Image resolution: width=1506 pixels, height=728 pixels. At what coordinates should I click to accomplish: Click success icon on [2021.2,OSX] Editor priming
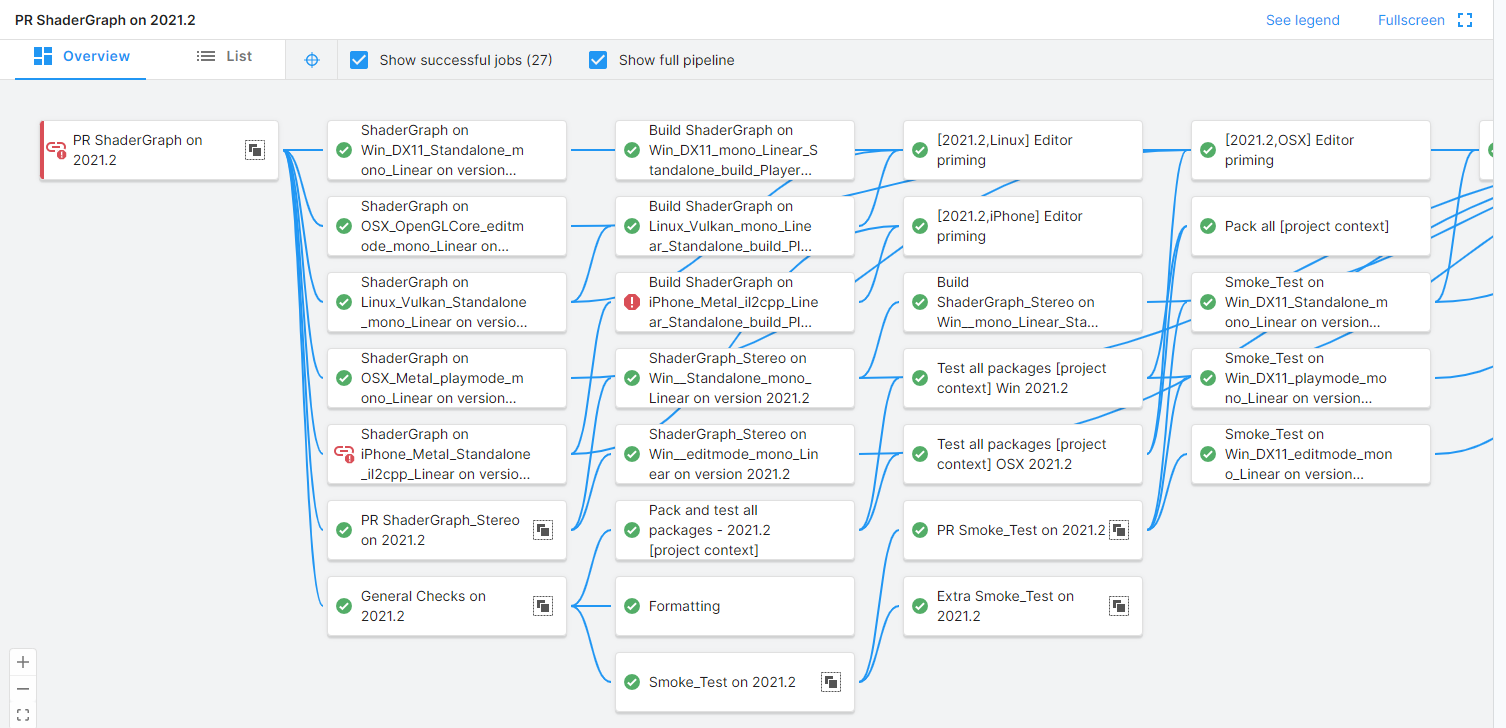coord(1208,150)
